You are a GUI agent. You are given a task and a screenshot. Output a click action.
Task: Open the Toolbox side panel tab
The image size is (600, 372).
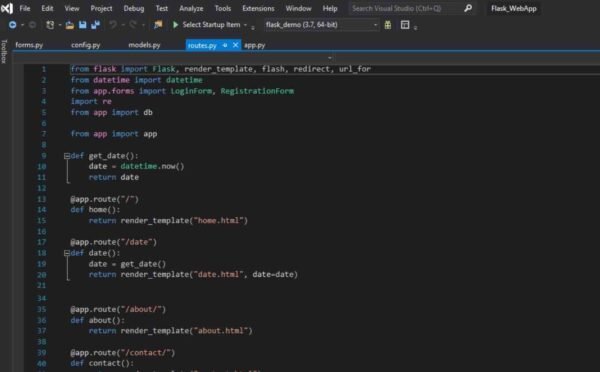(4, 51)
